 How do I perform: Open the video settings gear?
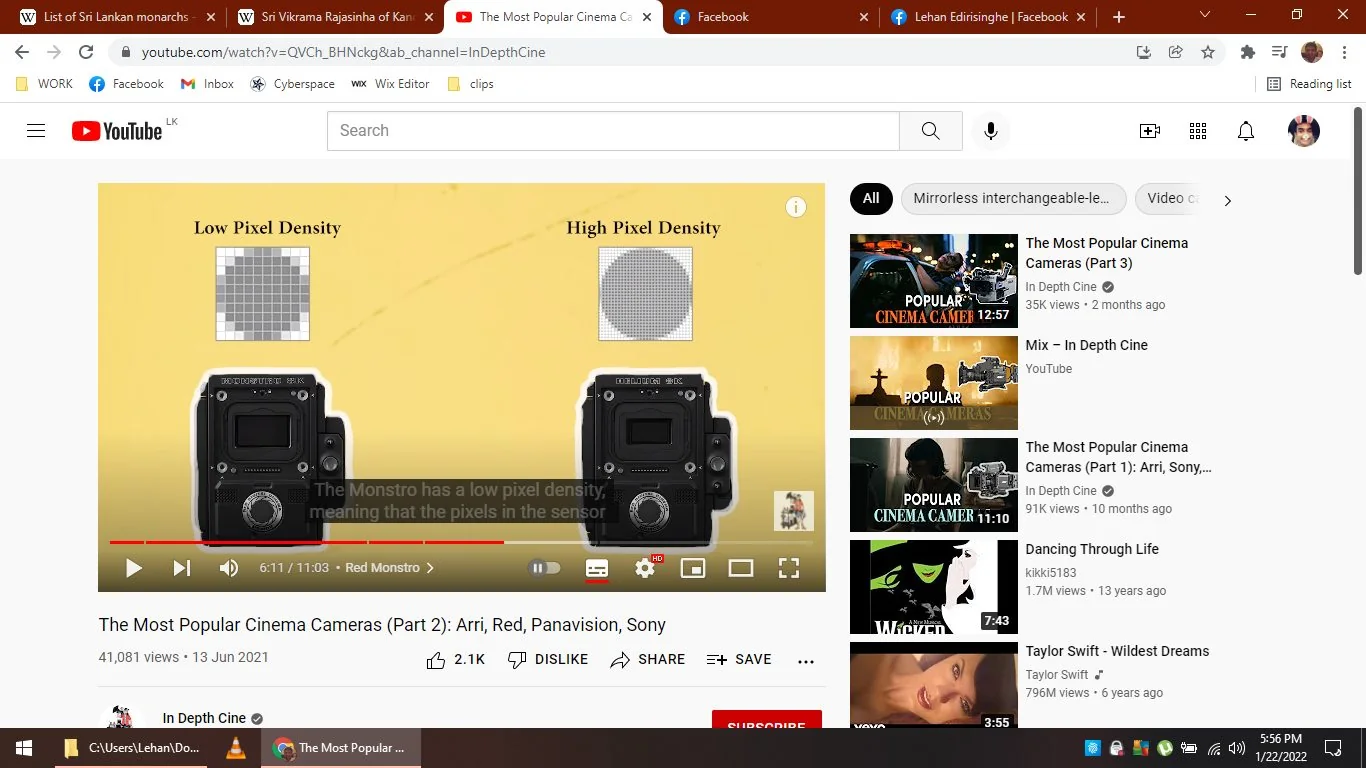(x=645, y=568)
